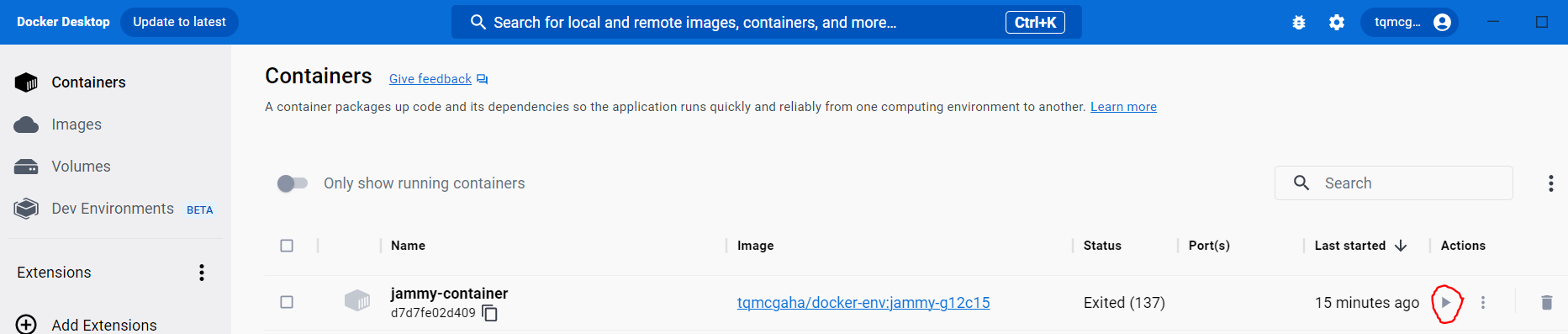The image size is (1568, 334).
Task: Open Docker Desktop settings gear
Action: [1337, 23]
